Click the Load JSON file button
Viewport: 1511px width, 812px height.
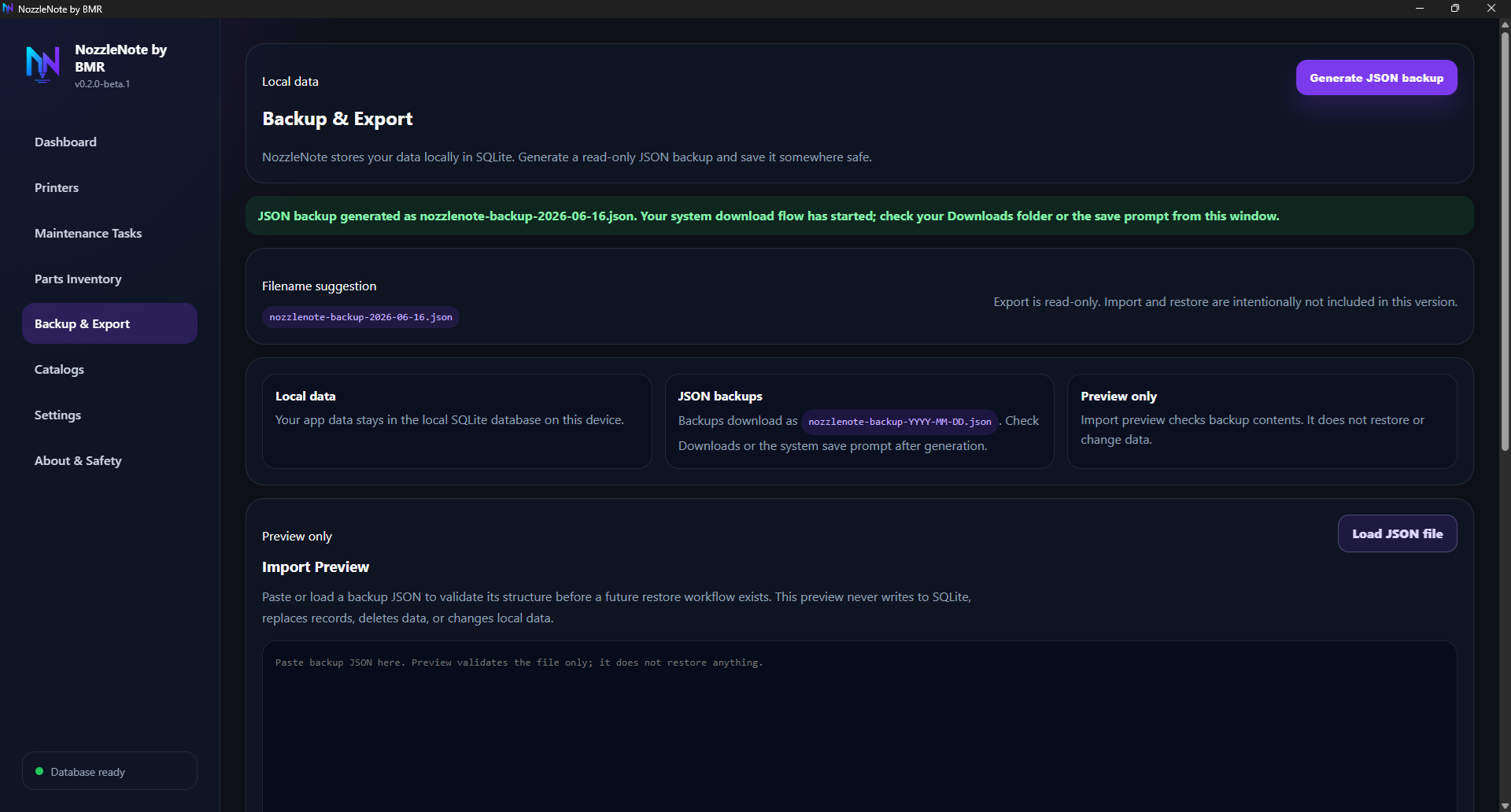pyautogui.click(x=1397, y=533)
